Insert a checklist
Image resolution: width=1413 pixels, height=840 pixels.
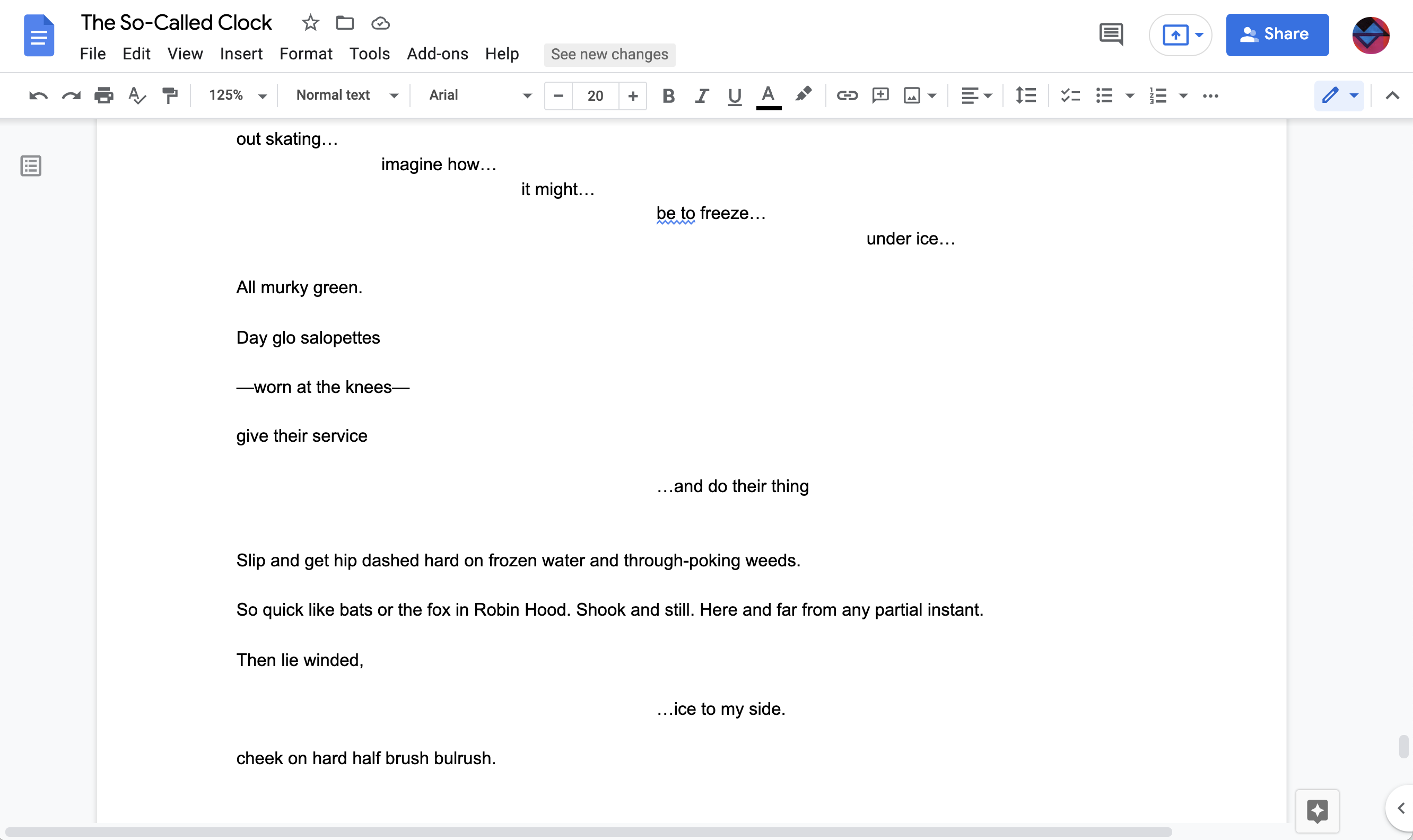coord(1070,95)
